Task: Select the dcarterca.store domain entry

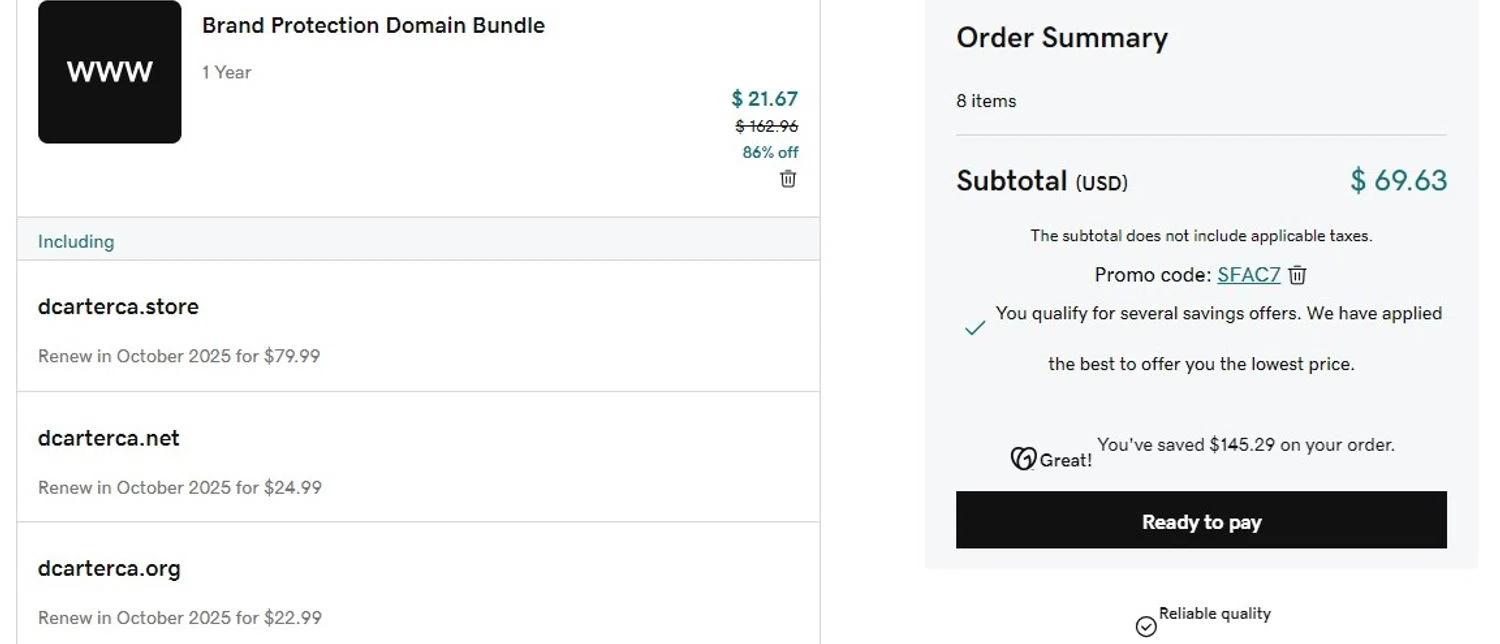Action: pos(118,307)
